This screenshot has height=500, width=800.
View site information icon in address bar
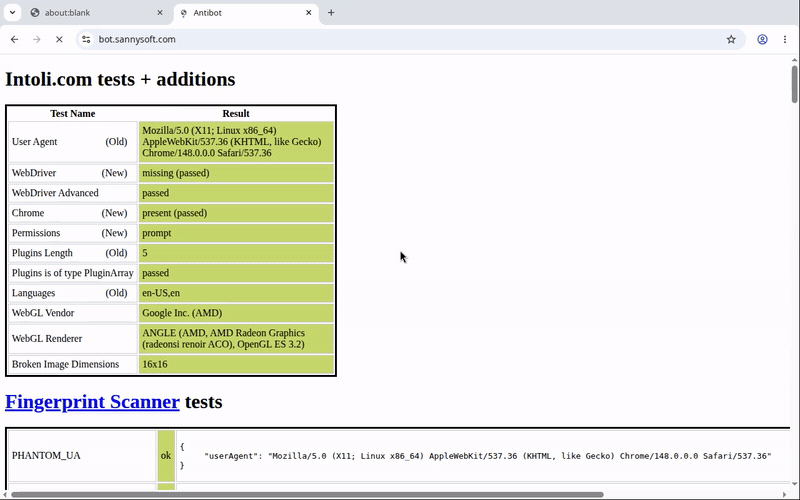86,39
